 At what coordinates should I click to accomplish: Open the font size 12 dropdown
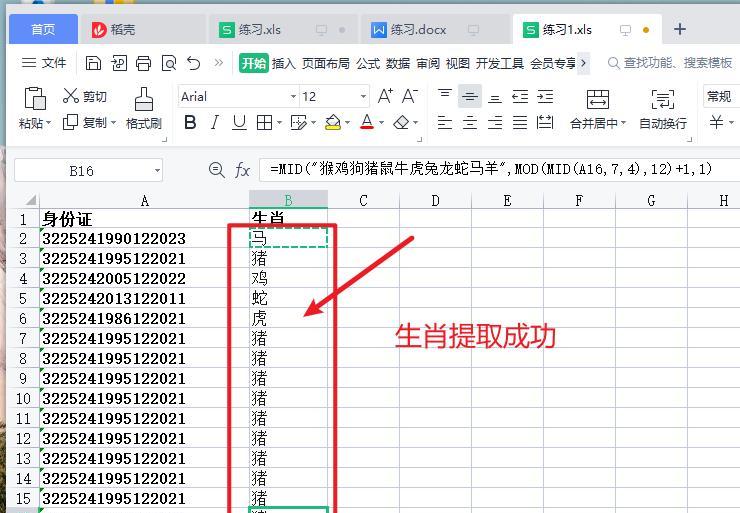coord(363,97)
